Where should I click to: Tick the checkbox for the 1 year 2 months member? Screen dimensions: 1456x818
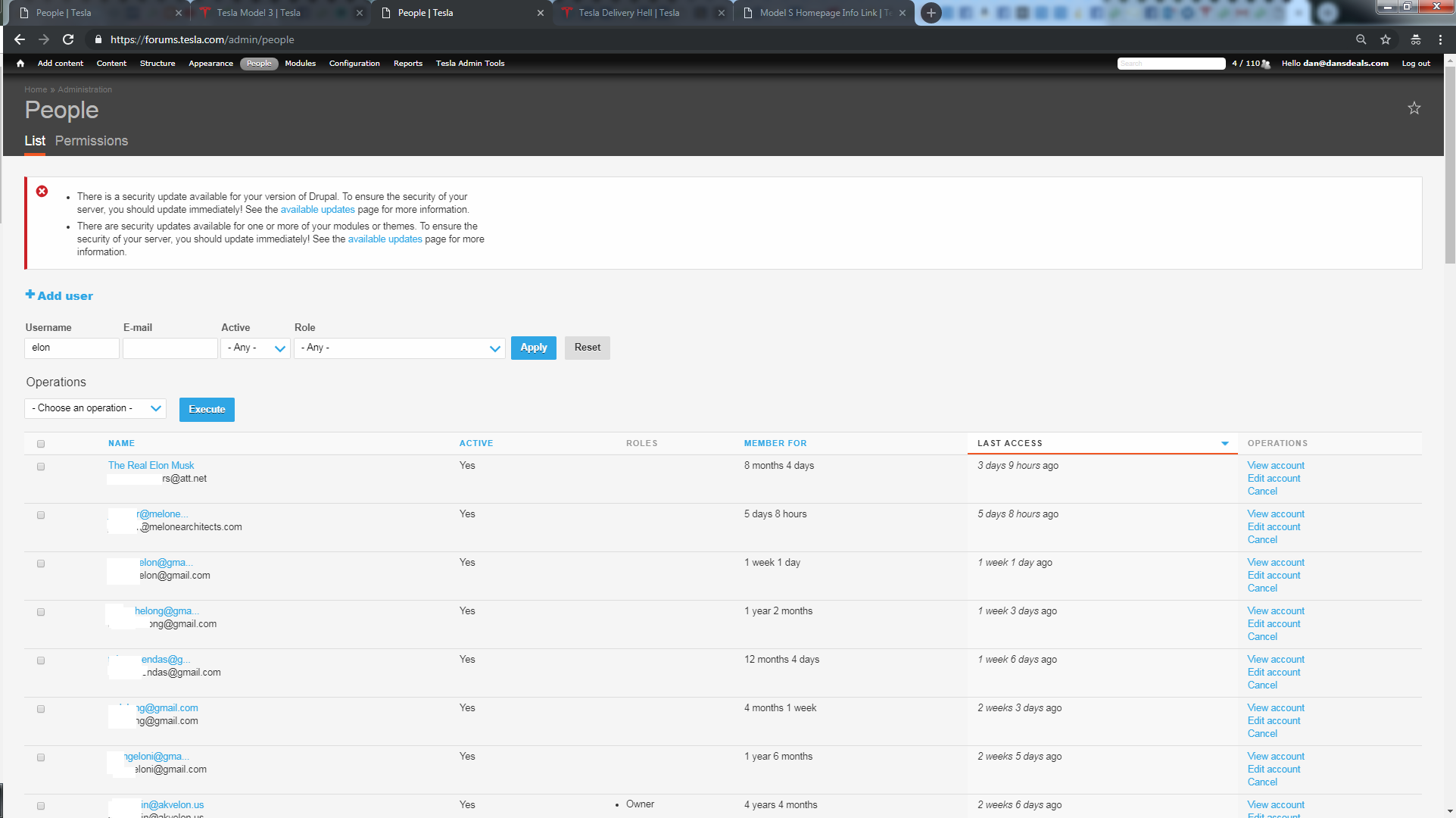click(x=41, y=612)
